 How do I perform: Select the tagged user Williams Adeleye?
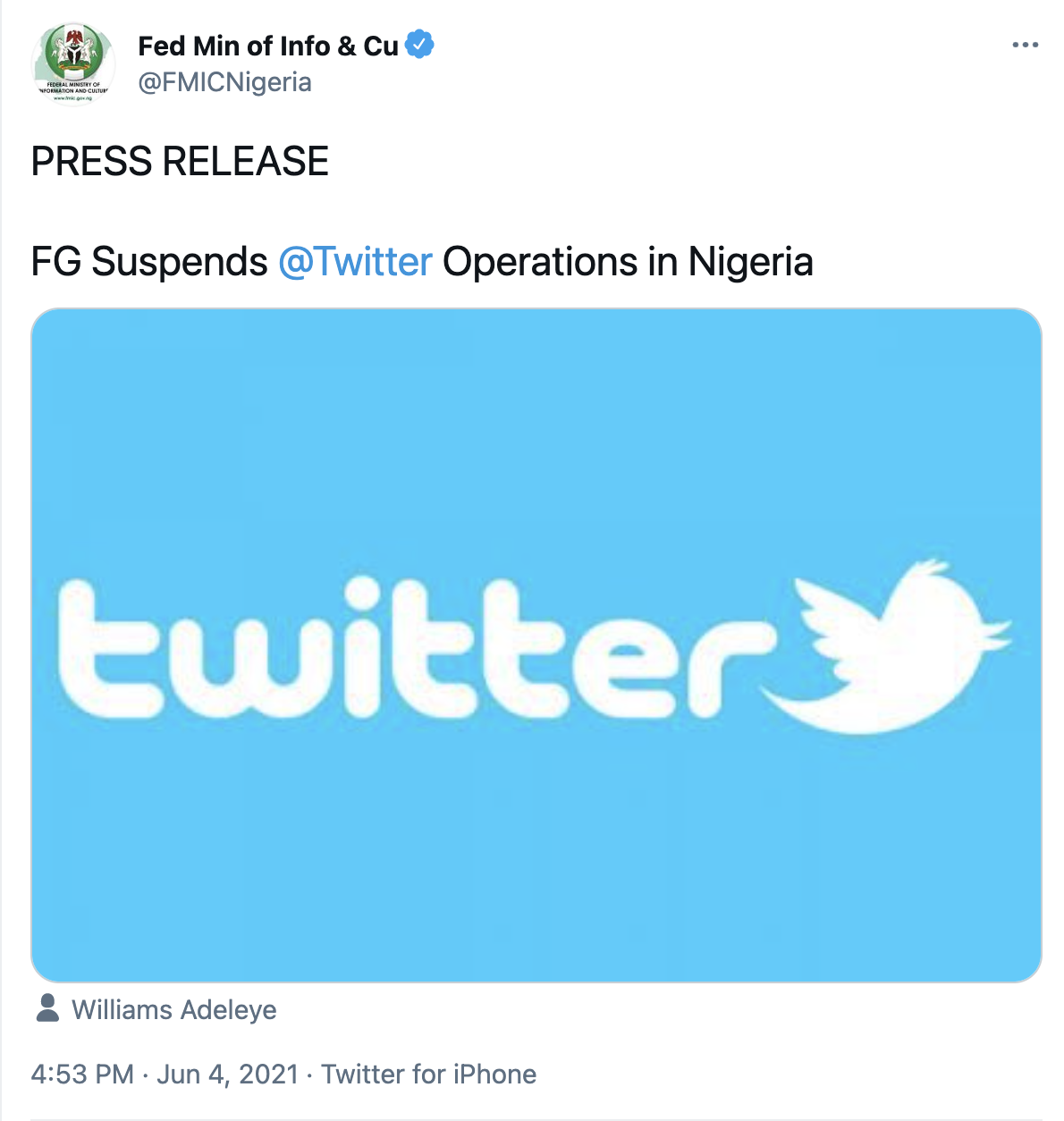coord(174,1009)
